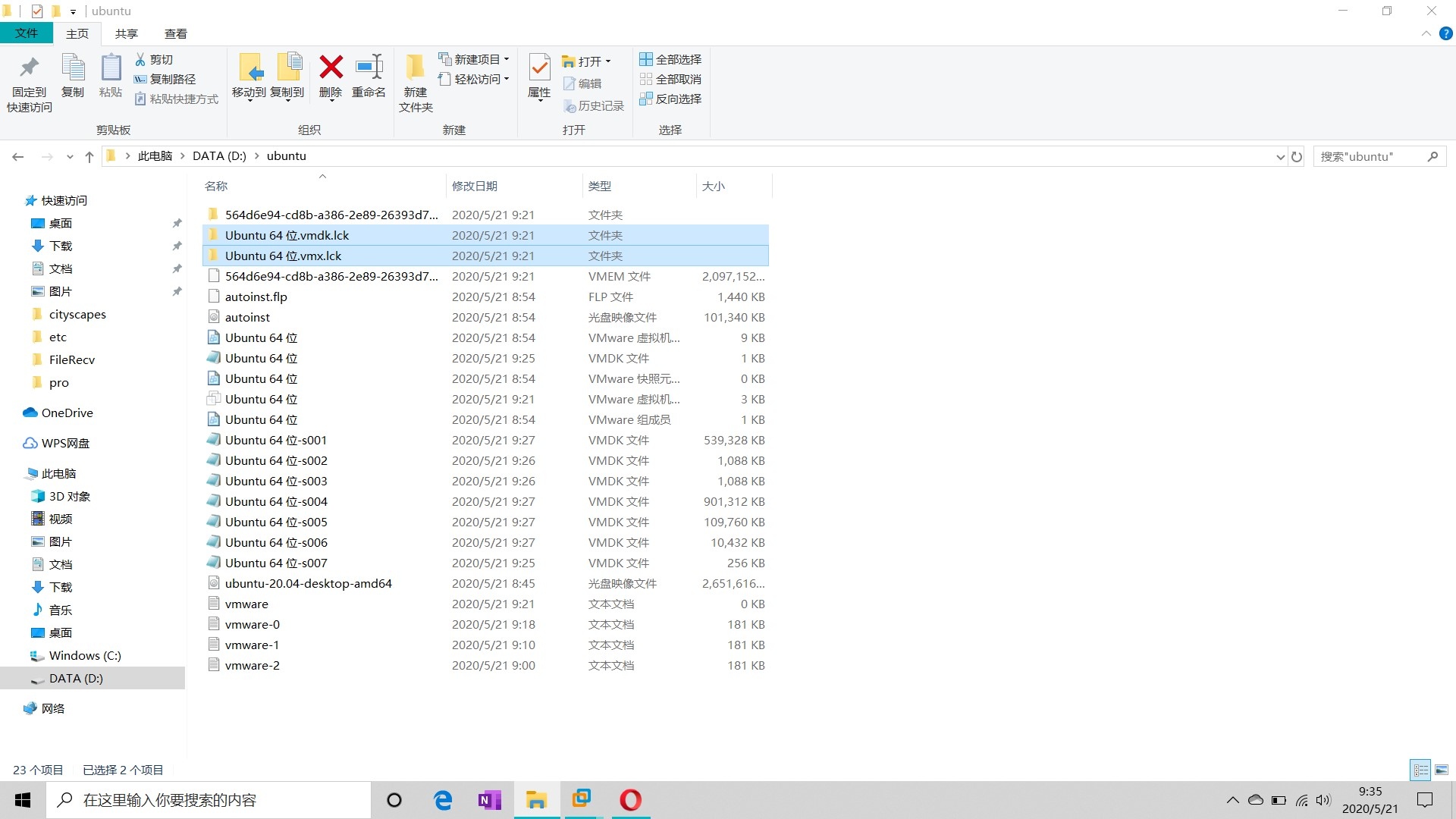Open the Copy to (复制到) menu

[287, 77]
